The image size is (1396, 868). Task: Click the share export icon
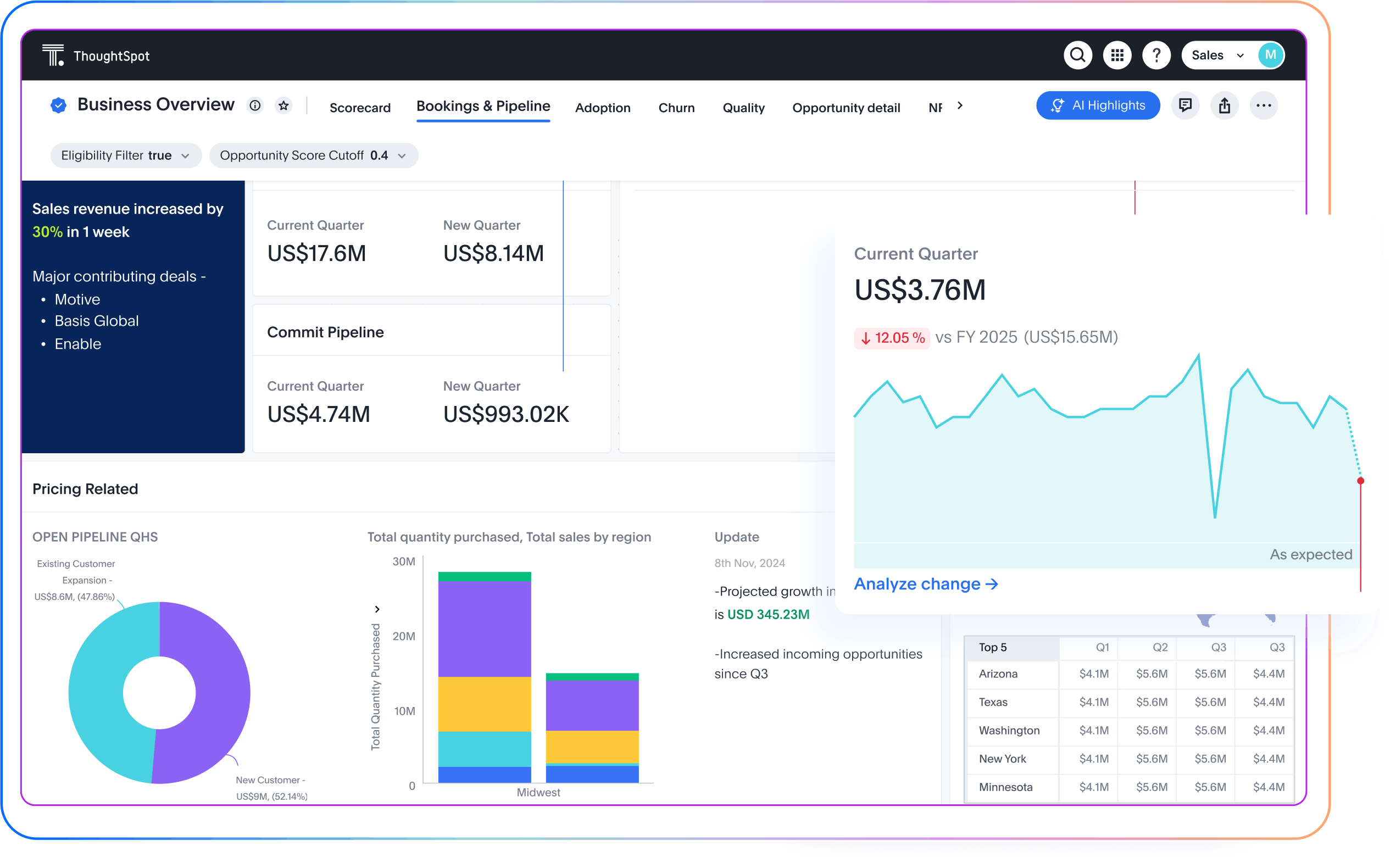tap(1225, 105)
